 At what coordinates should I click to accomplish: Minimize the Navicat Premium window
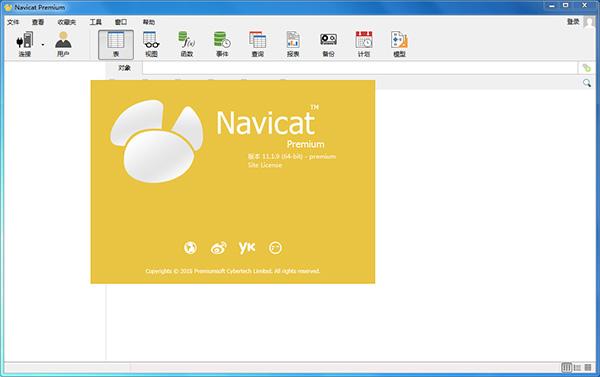[551, 6]
